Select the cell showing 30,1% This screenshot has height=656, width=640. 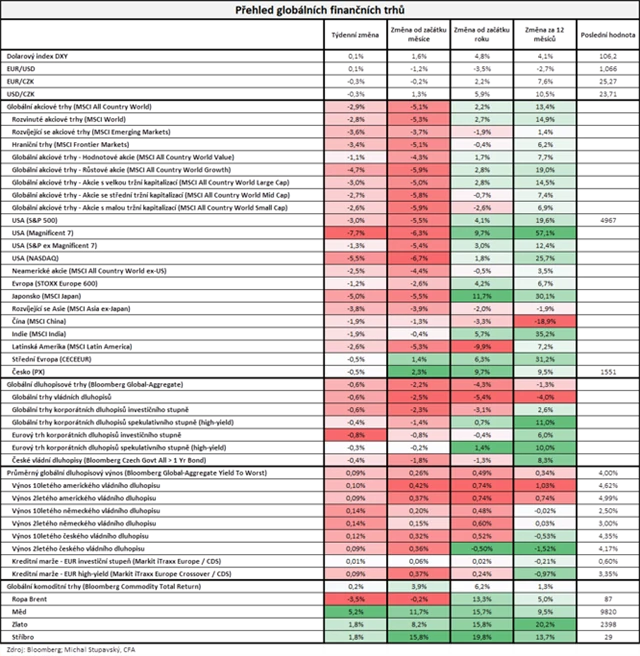[545, 295]
